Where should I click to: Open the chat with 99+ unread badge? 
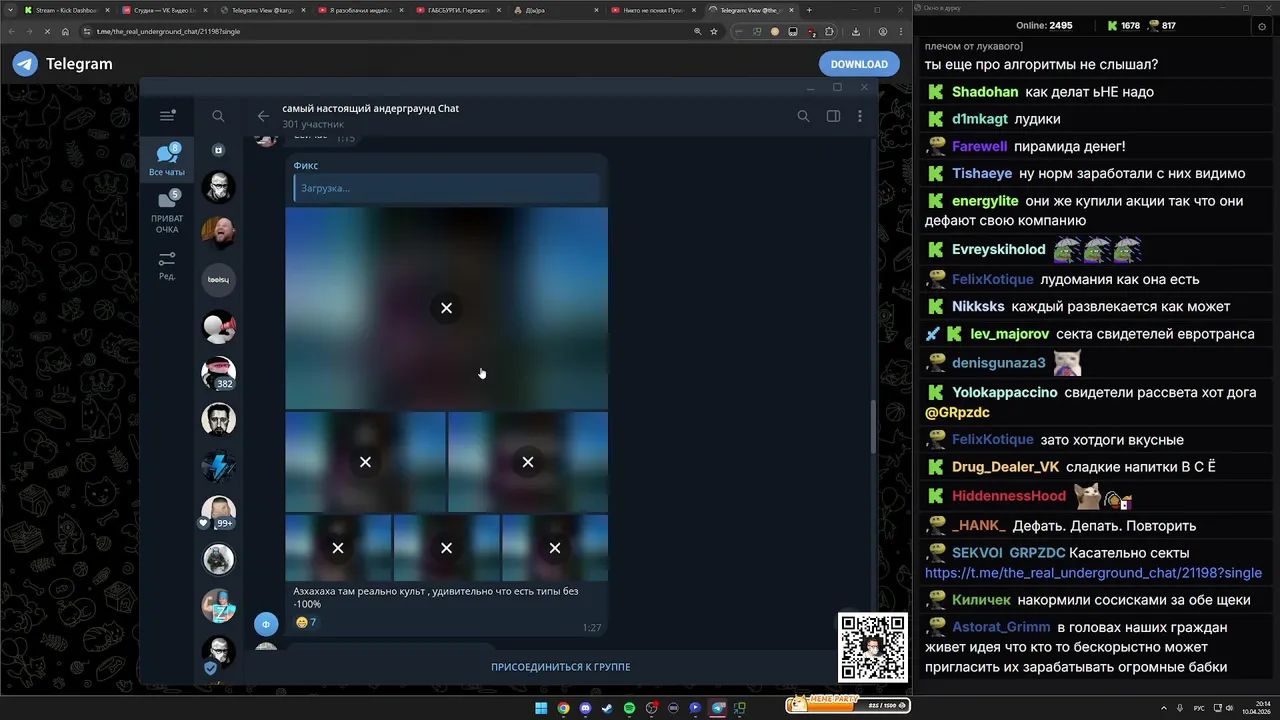pyautogui.click(x=218, y=513)
